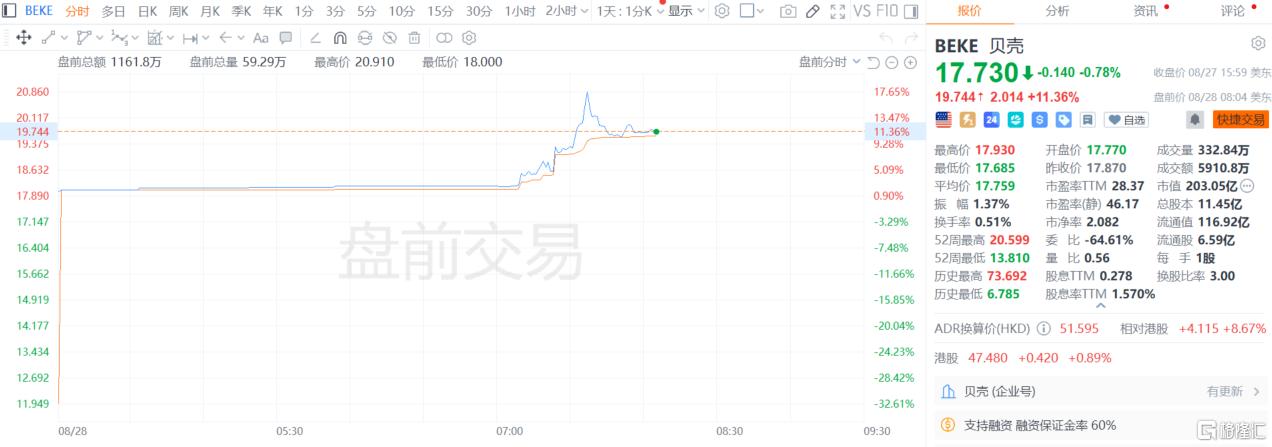This screenshot has width=1272, height=447.
Task: Delete drawings with the trash icon
Action: pos(415,38)
